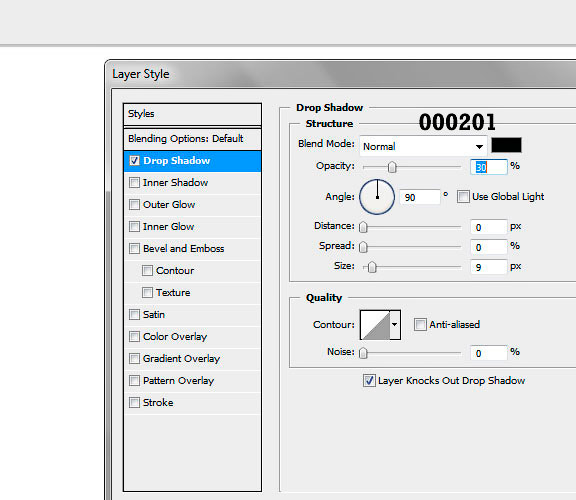Click the Size slider handle

(372, 267)
